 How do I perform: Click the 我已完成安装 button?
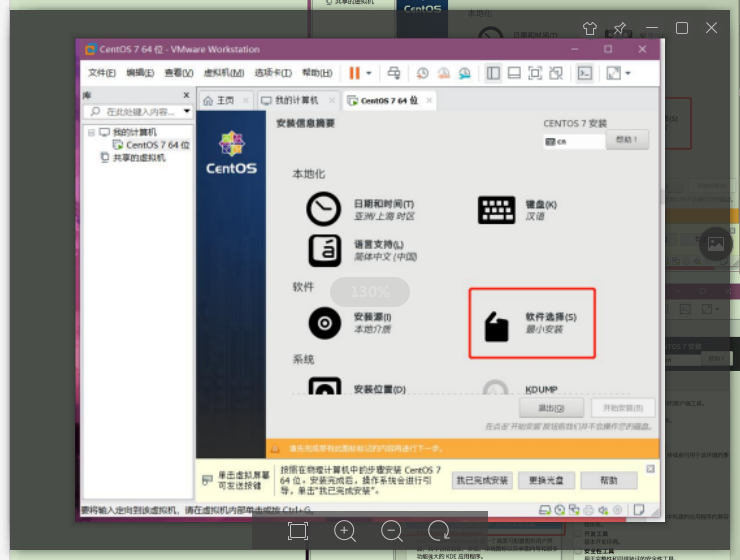point(482,480)
